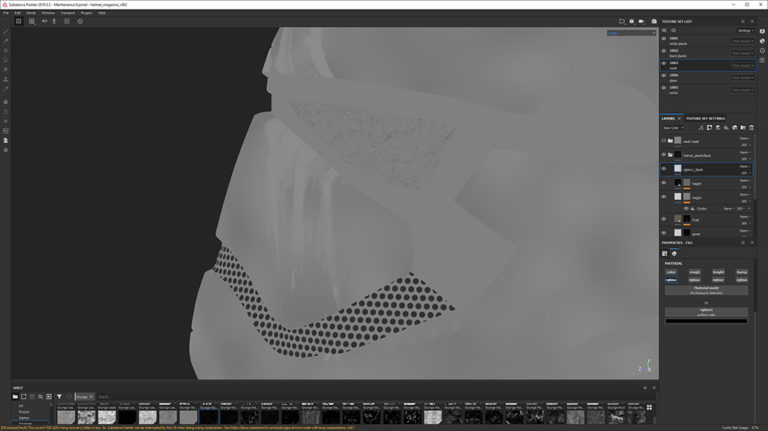Screen dimensions: 768x431
Task: Hide the mesh mask folder layer
Action: [664, 141]
